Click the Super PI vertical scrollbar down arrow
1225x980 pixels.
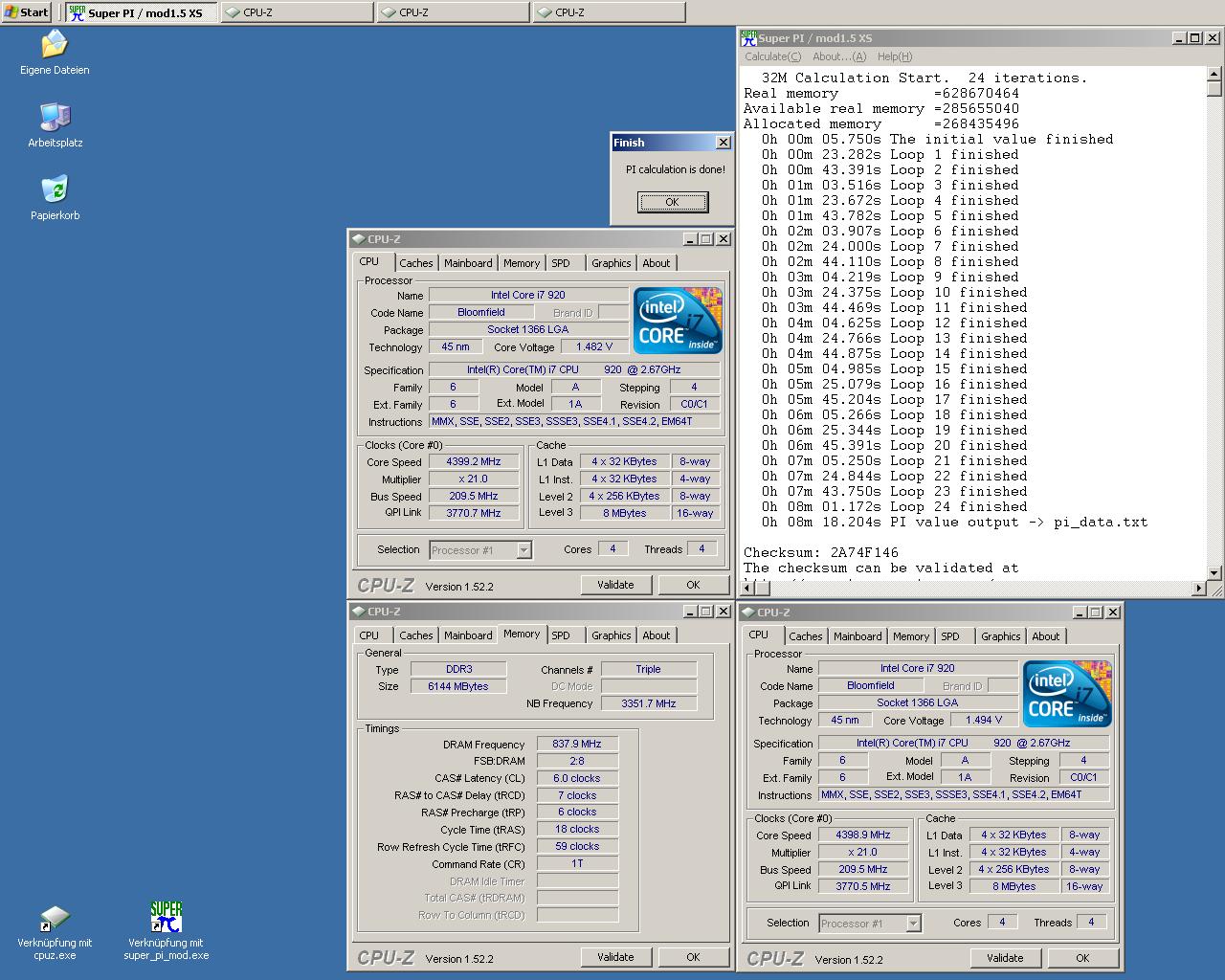[1214, 572]
